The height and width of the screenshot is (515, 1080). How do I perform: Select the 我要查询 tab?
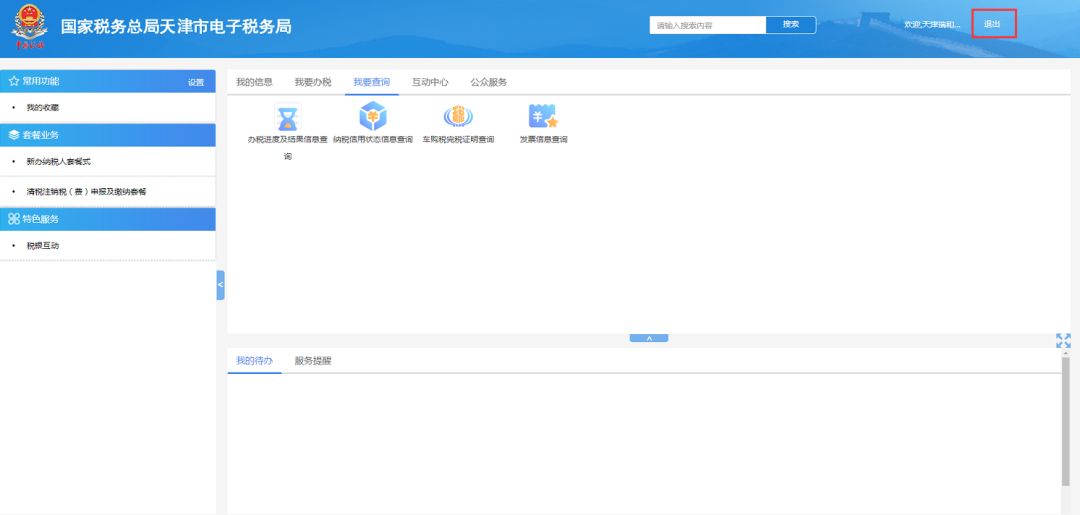click(x=372, y=82)
